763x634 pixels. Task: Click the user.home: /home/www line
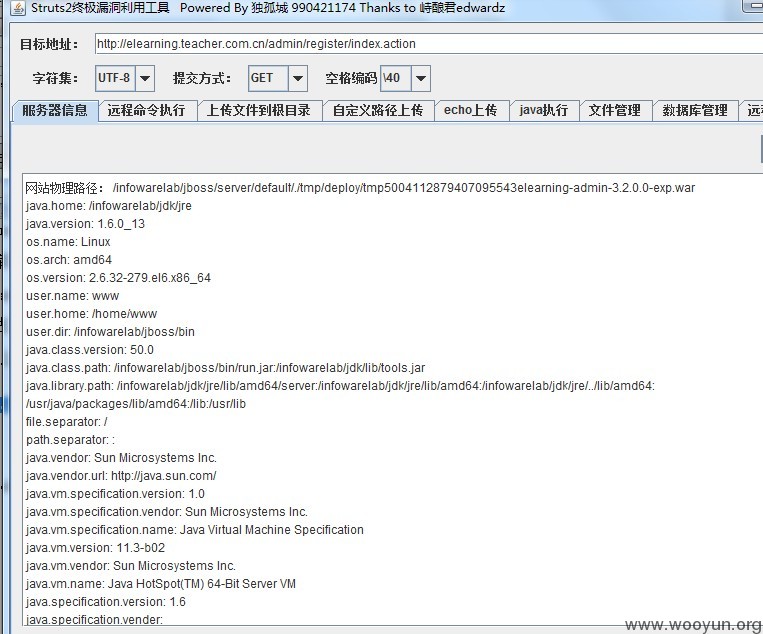pyautogui.click(x=91, y=314)
